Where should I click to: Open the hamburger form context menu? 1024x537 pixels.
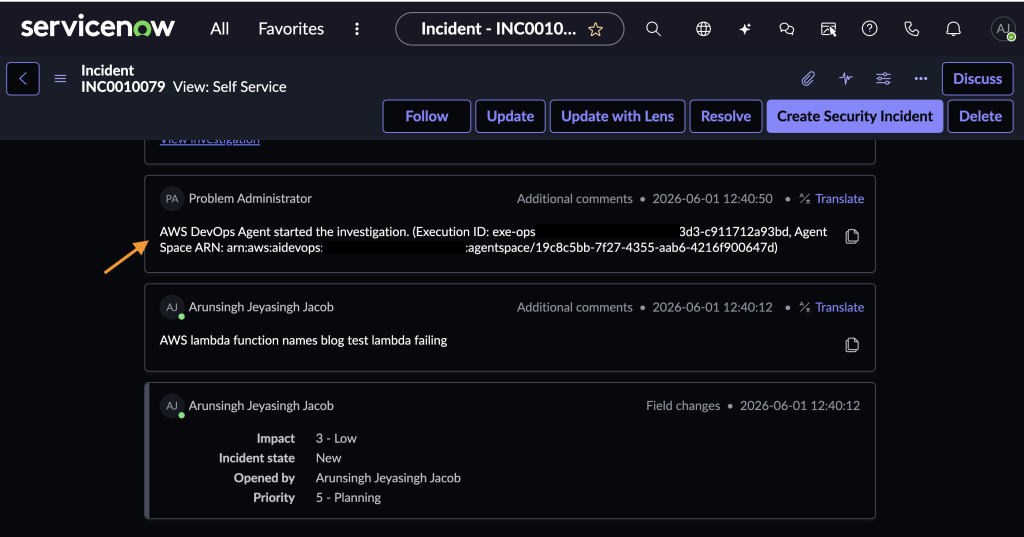60,78
